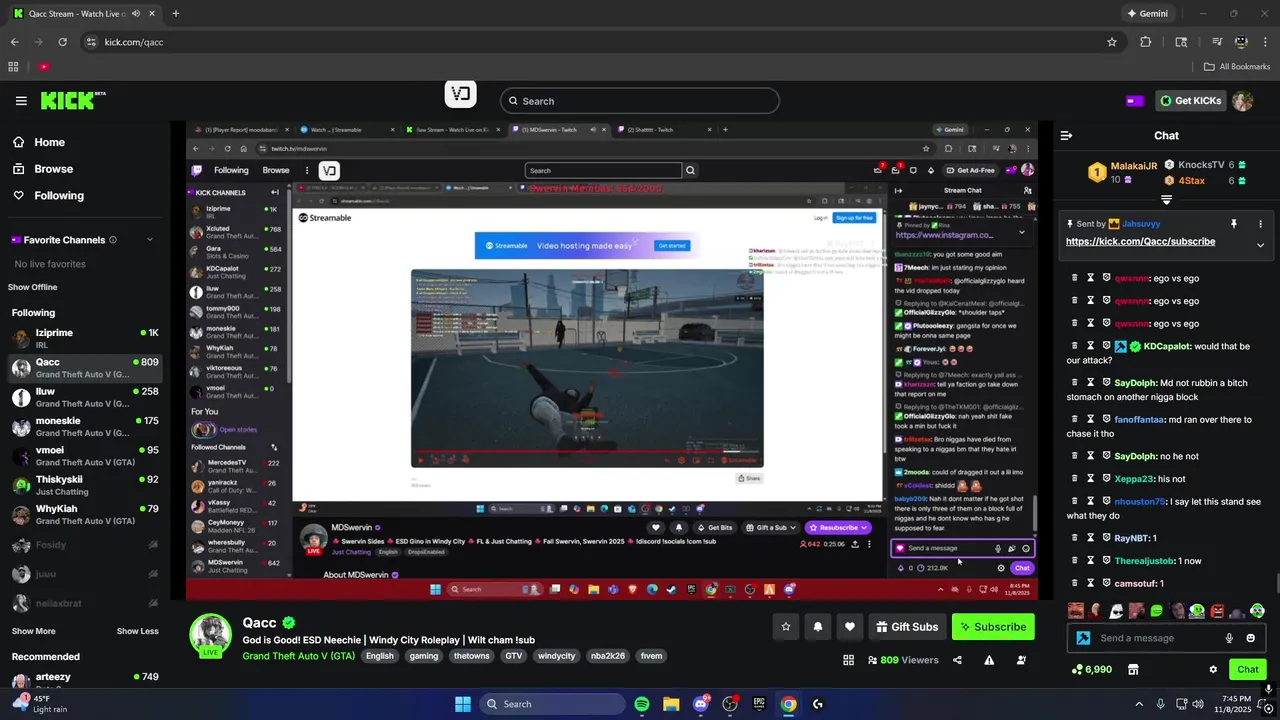Image resolution: width=1280 pixels, height=720 pixels.
Task: Open the user profile avatar menu
Action: coord(1243,101)
